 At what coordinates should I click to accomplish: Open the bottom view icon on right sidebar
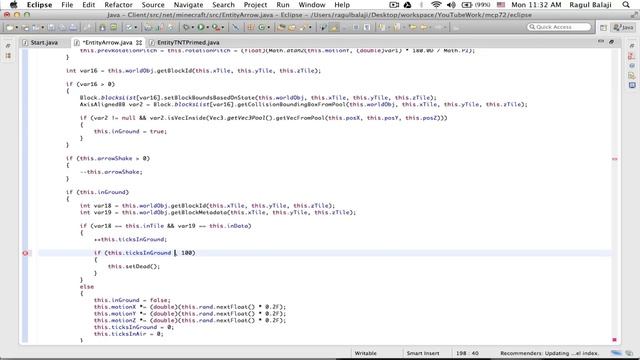[x=632, y=85]
